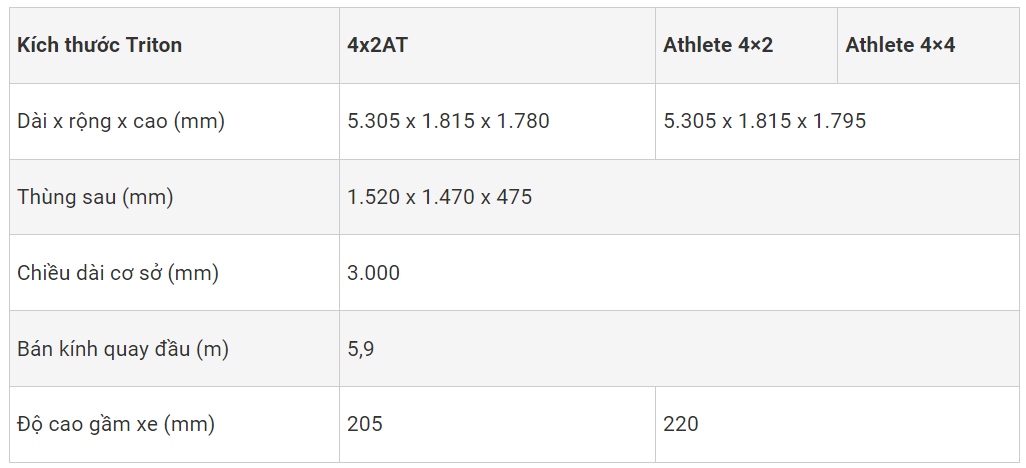Image resolution: width=1026 pixels, height=468 pixels.
Task: Click the 5.305 x 1.815 x 1.780 dimensions cell
Action: click(x=448, y=121)
